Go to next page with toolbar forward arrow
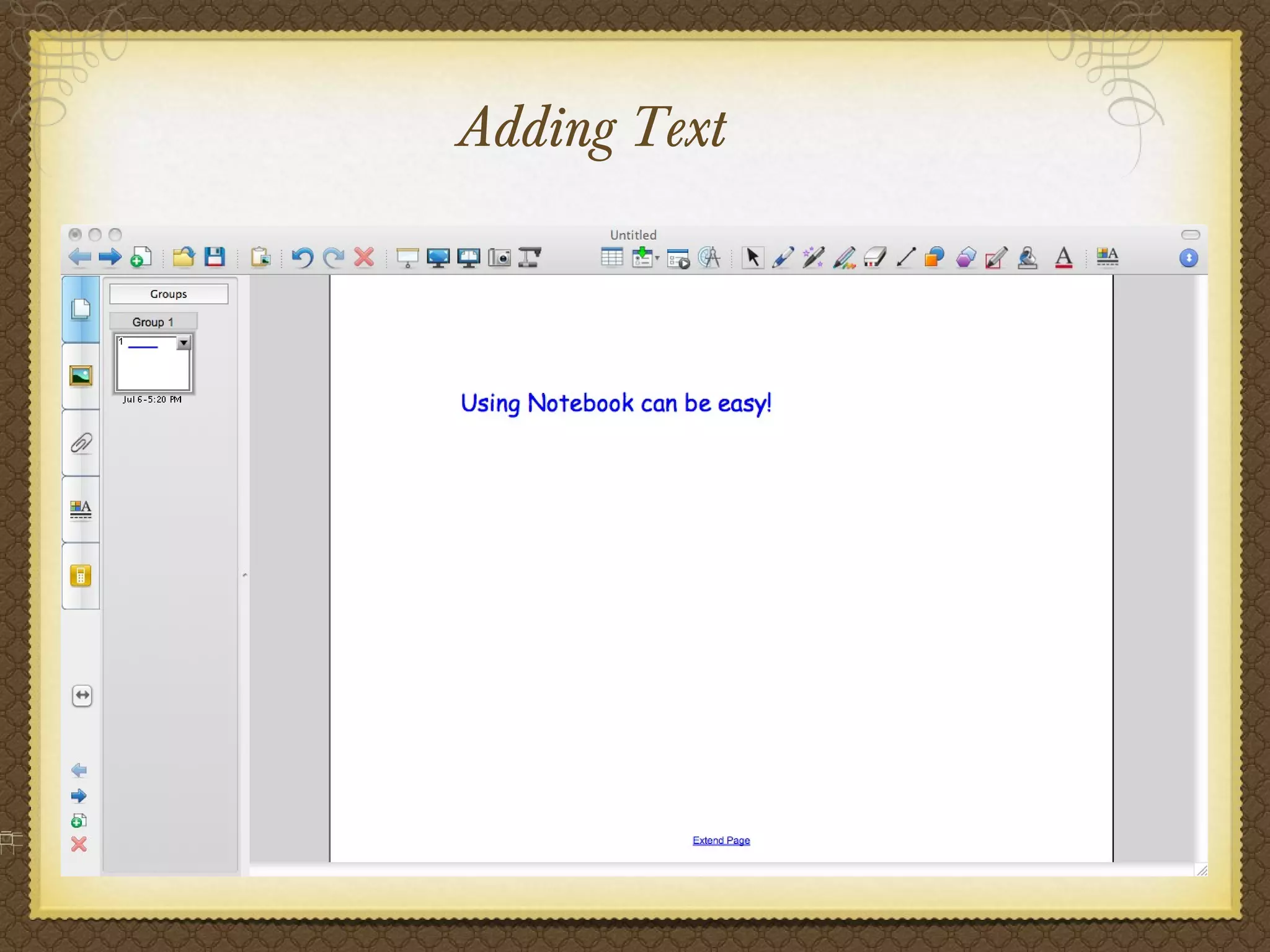This screenshot has width=1270, height=952. [110, 257]
